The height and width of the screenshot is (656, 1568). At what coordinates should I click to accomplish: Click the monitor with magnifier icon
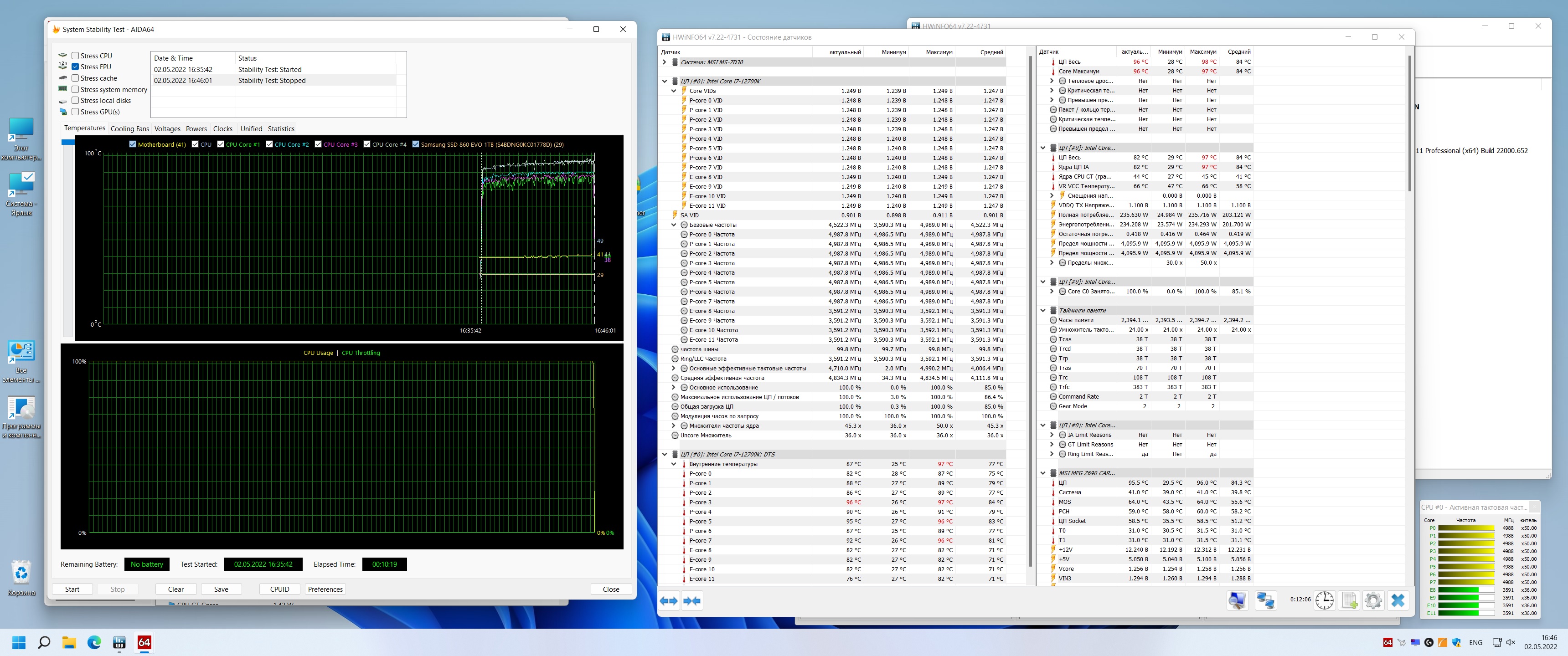1237,600
